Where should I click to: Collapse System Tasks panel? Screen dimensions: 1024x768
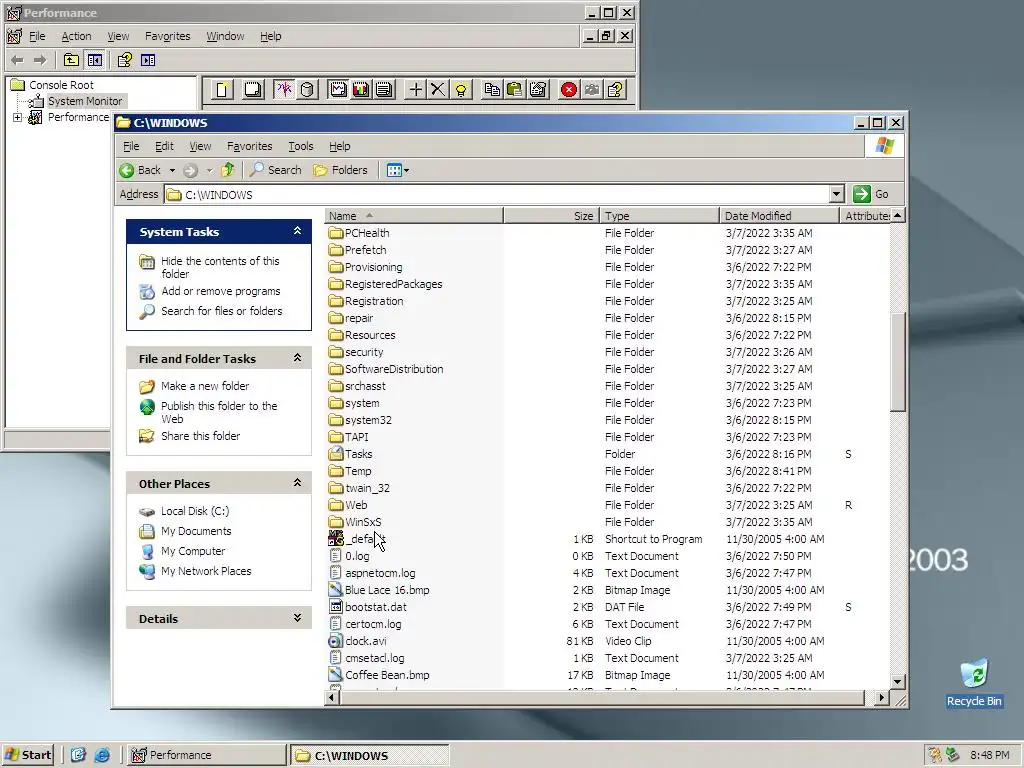[x=297, y=231]
